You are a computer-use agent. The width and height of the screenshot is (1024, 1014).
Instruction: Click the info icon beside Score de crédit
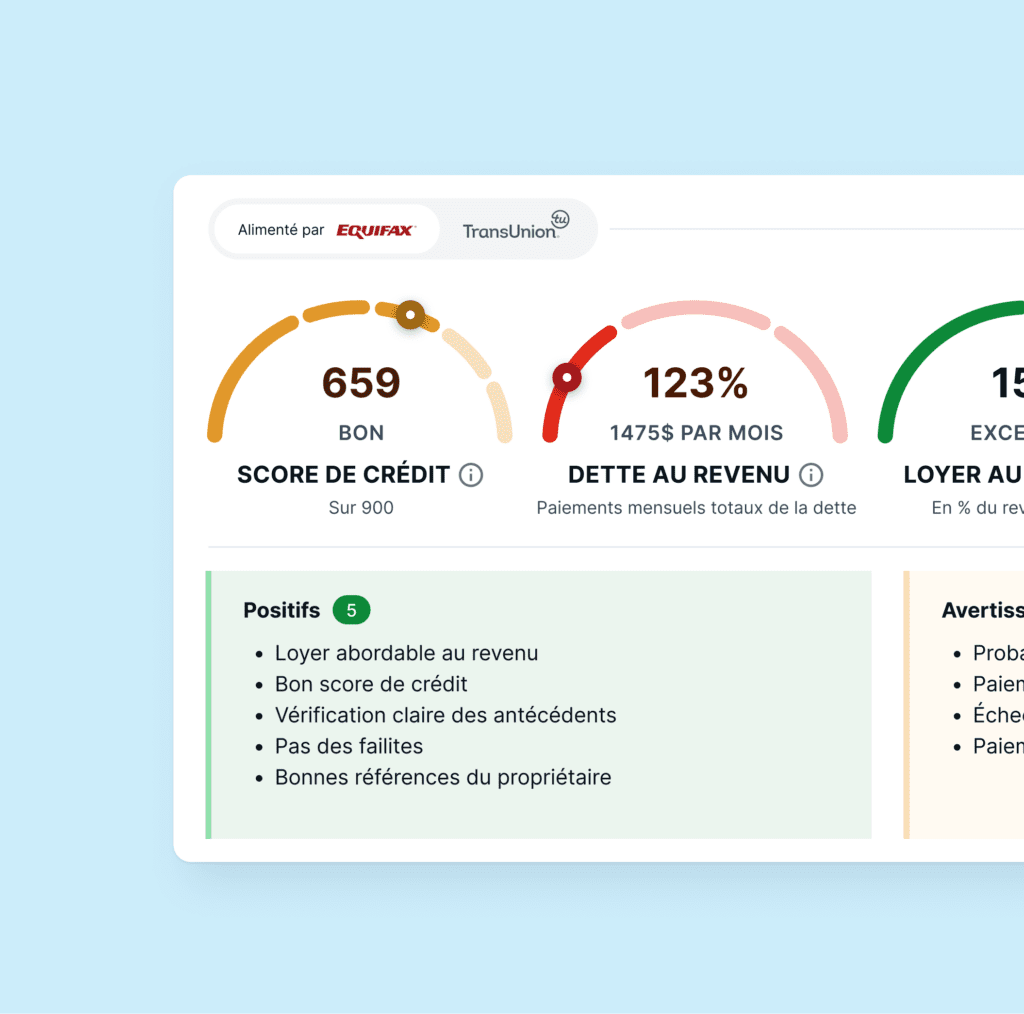pos(471,475)
